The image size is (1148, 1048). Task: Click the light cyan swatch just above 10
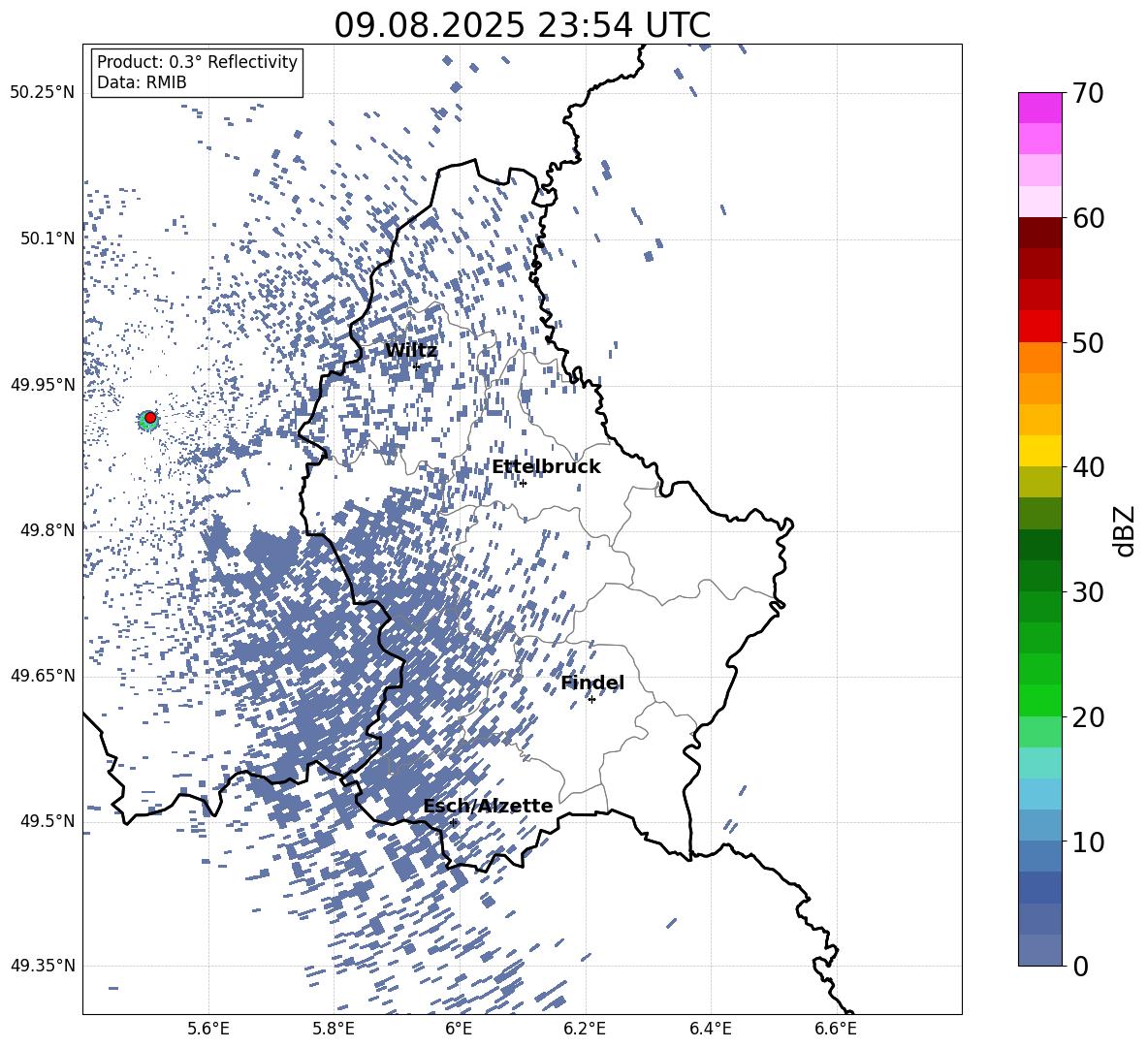[x=1040, y=826]
